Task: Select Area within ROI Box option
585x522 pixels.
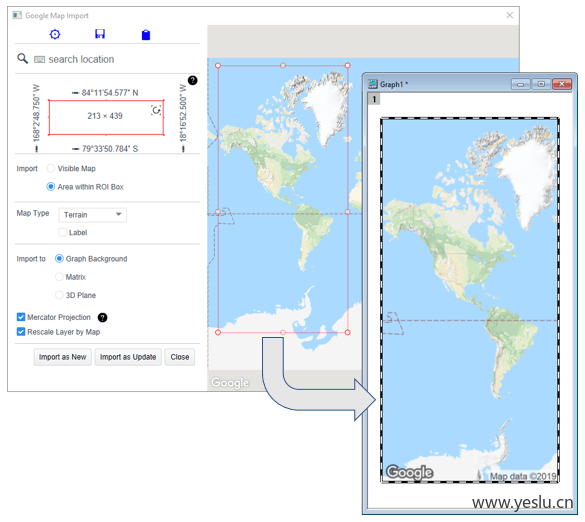Action: 51,187
